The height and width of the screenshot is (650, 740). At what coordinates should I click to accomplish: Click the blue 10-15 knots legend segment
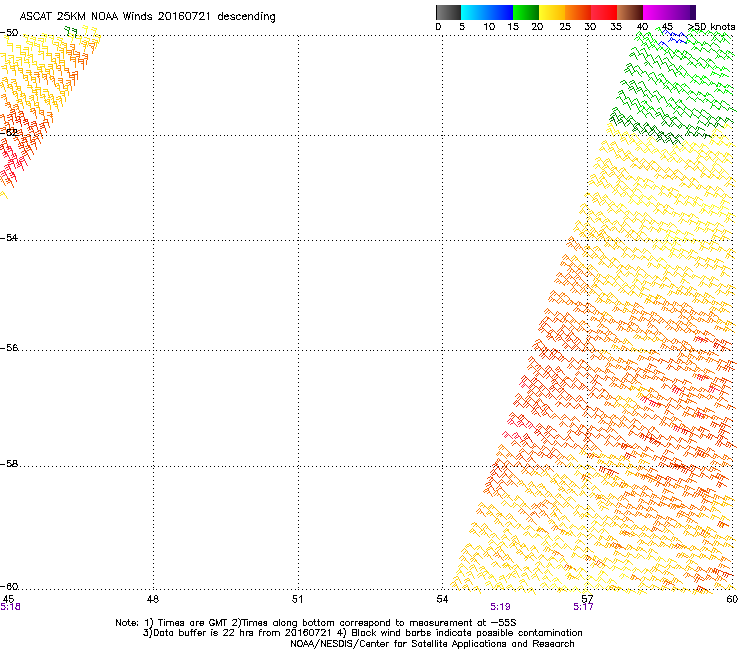(500, 12)
